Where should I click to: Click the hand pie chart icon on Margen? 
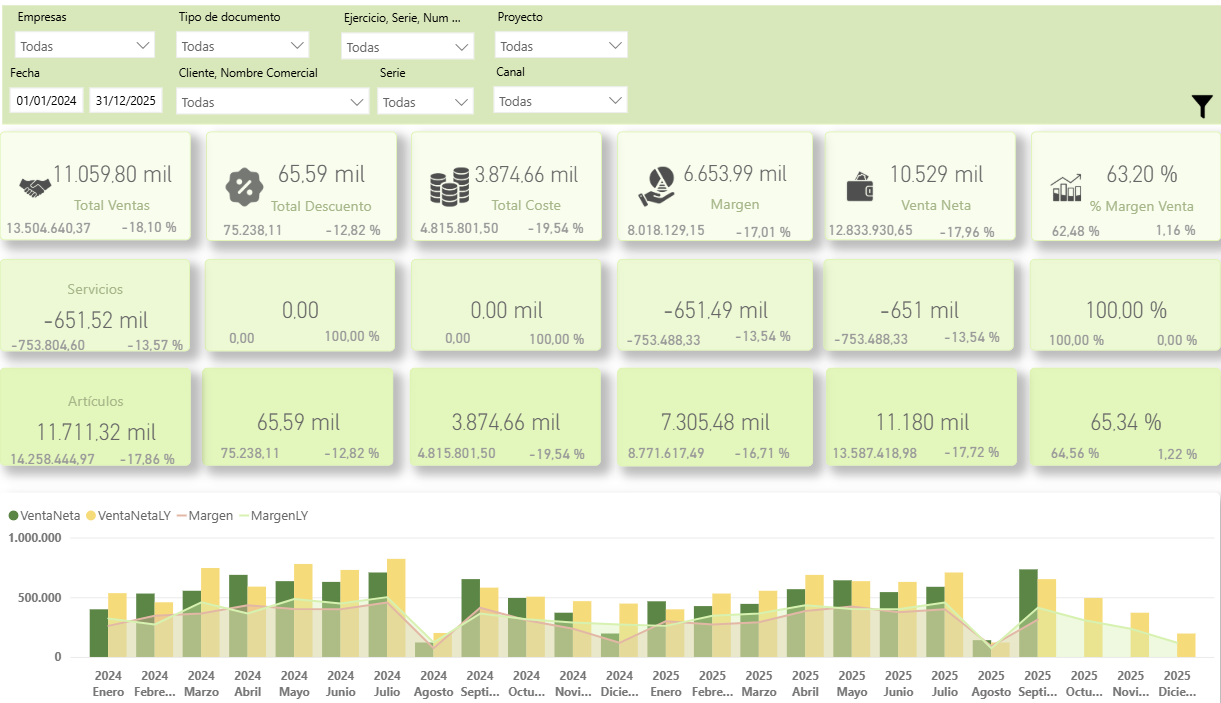point(656,185)
